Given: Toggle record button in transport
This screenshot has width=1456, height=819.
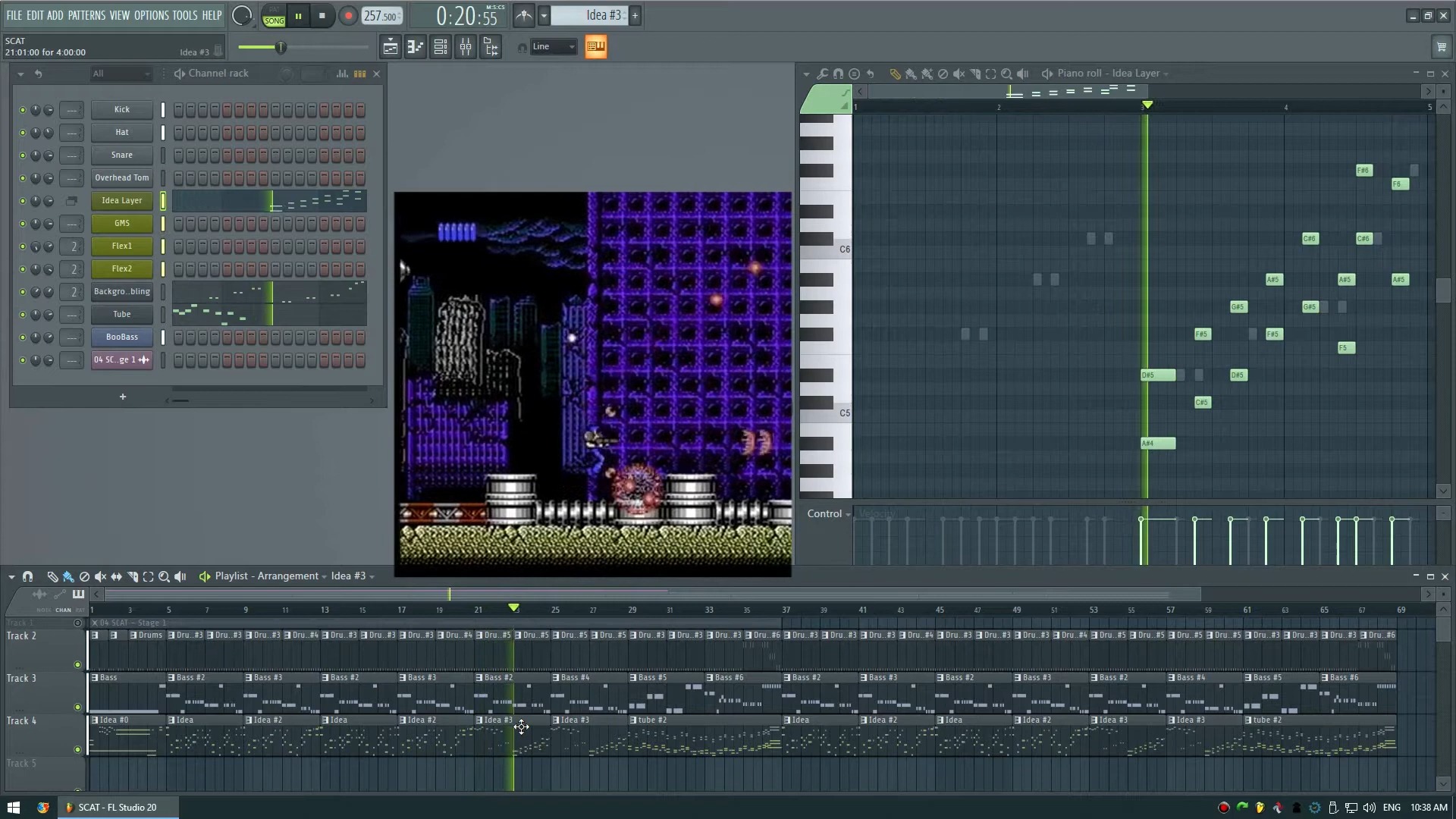Looking at the screenshot, I should [348, 16].
